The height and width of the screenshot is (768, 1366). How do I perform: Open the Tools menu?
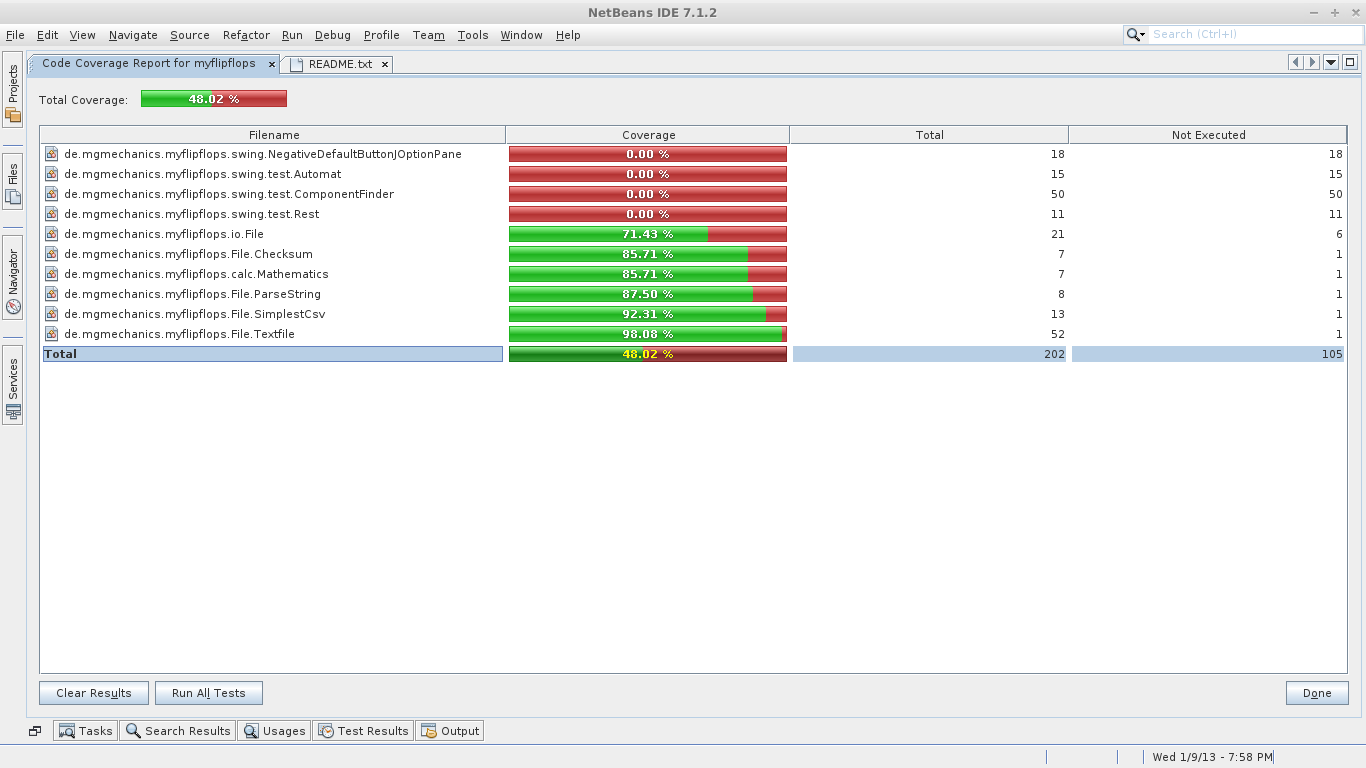point(473,35)
